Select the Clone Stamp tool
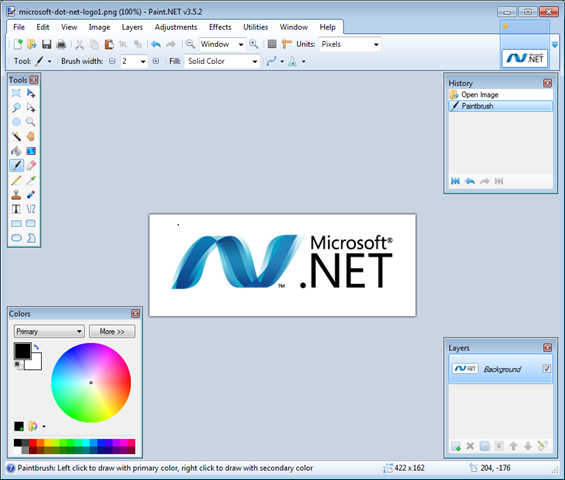The width and height of the screenshot is (565, 480). 16,195
